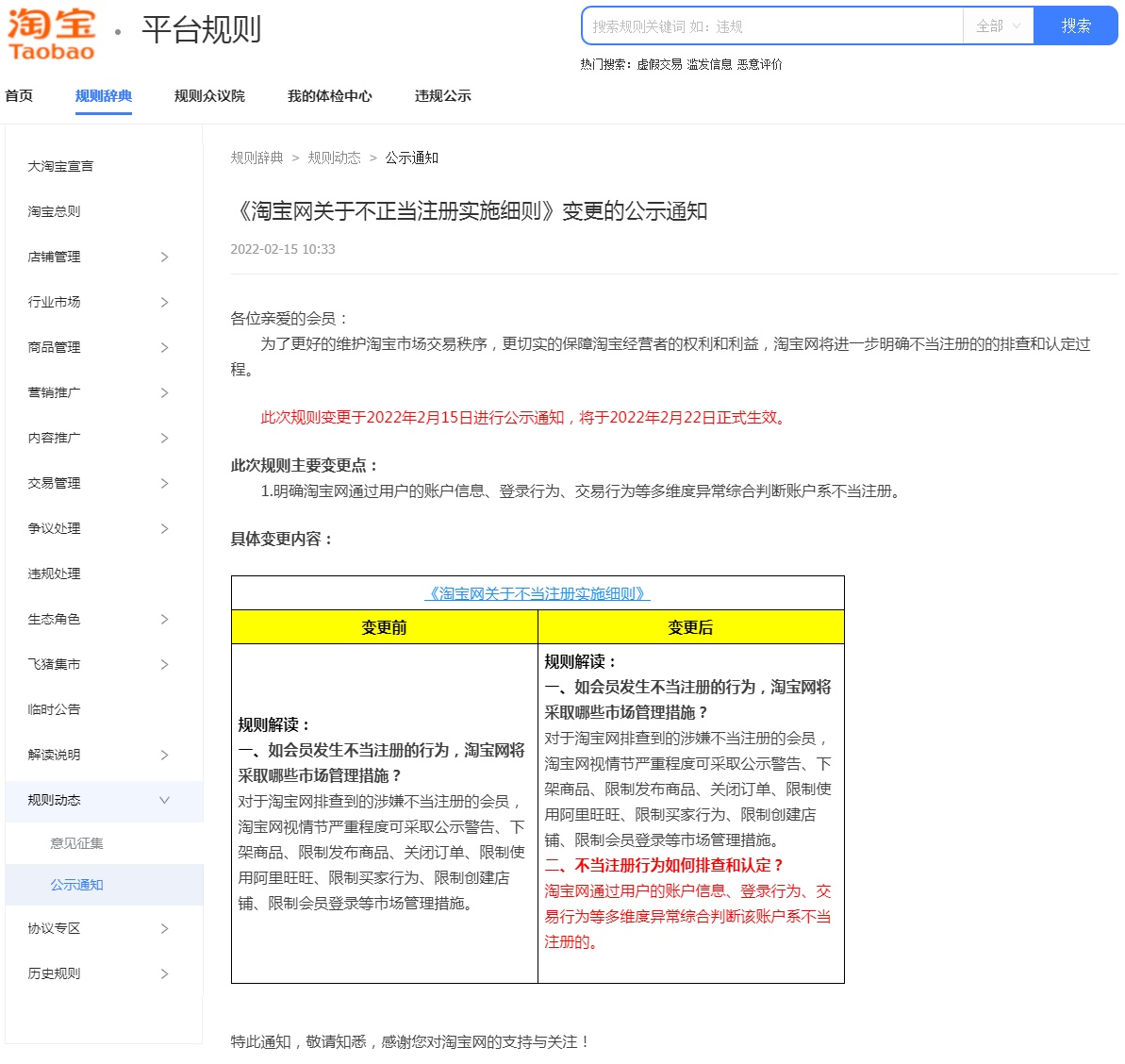Expand 协议专区 sidebar chevron

[164, 927]
